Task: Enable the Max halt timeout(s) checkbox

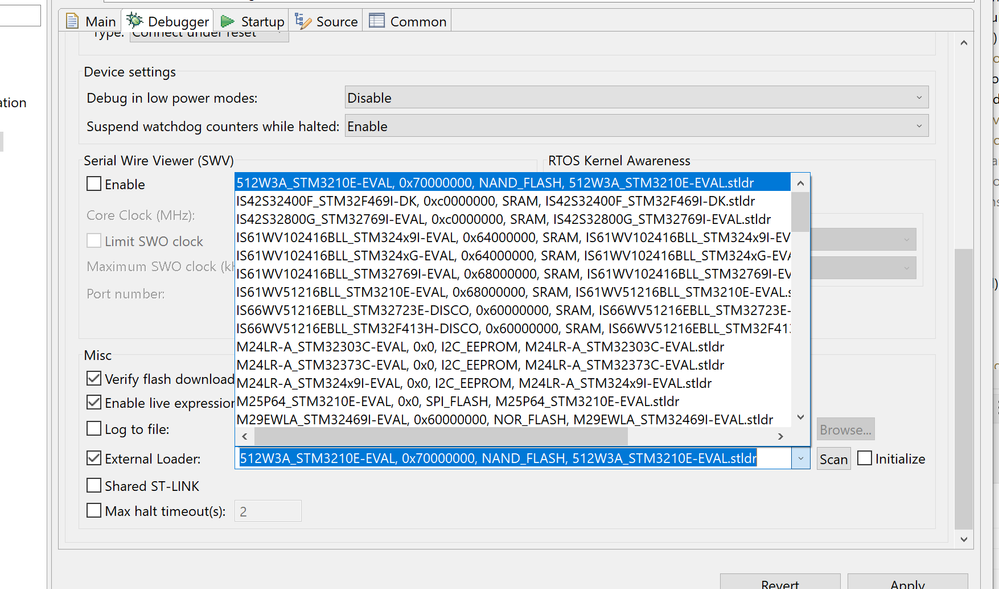Action: tap(94, 511)
